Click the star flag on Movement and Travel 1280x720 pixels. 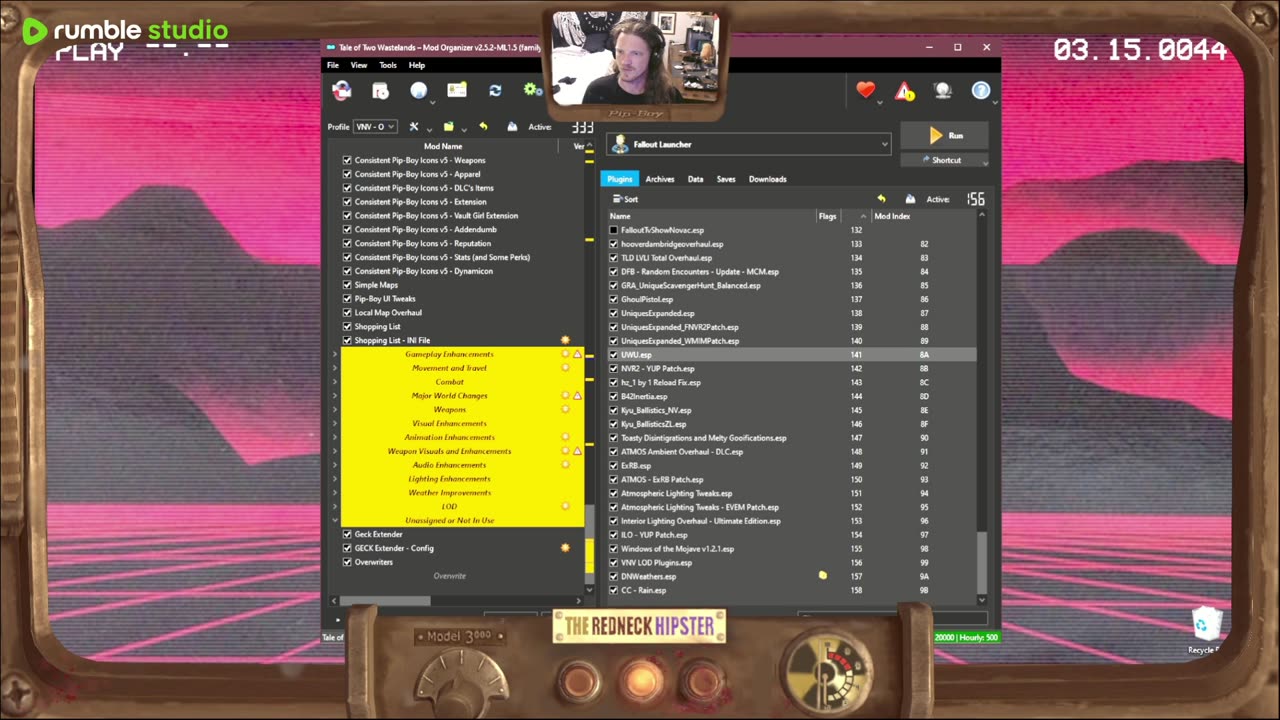click(x=565, y=368)
